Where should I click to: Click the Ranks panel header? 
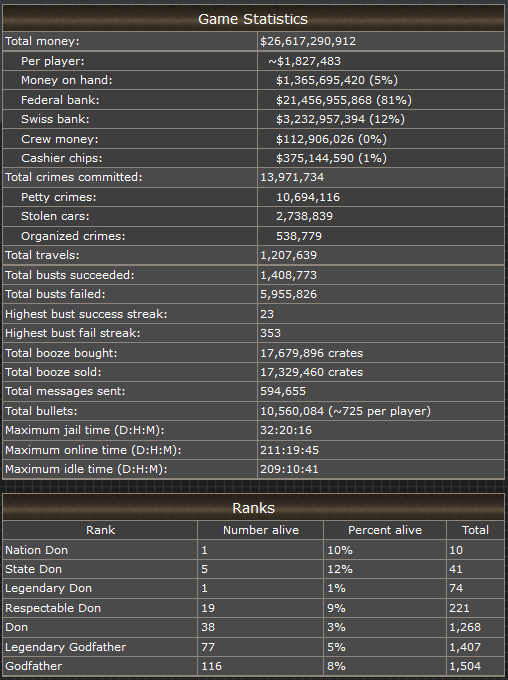pos(253,507)
